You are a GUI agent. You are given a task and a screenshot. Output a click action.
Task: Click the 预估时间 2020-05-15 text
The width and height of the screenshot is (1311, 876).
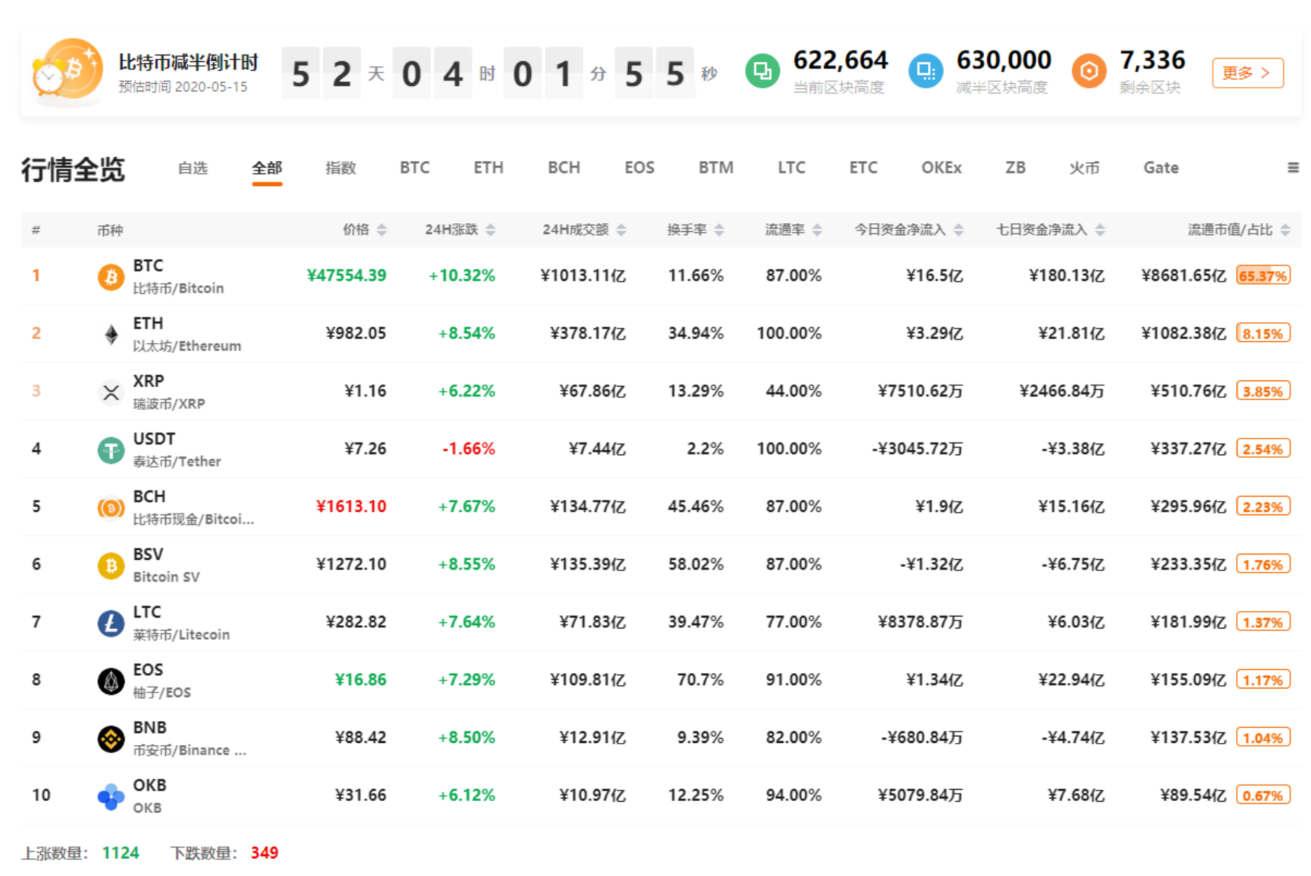click(183, 87)
